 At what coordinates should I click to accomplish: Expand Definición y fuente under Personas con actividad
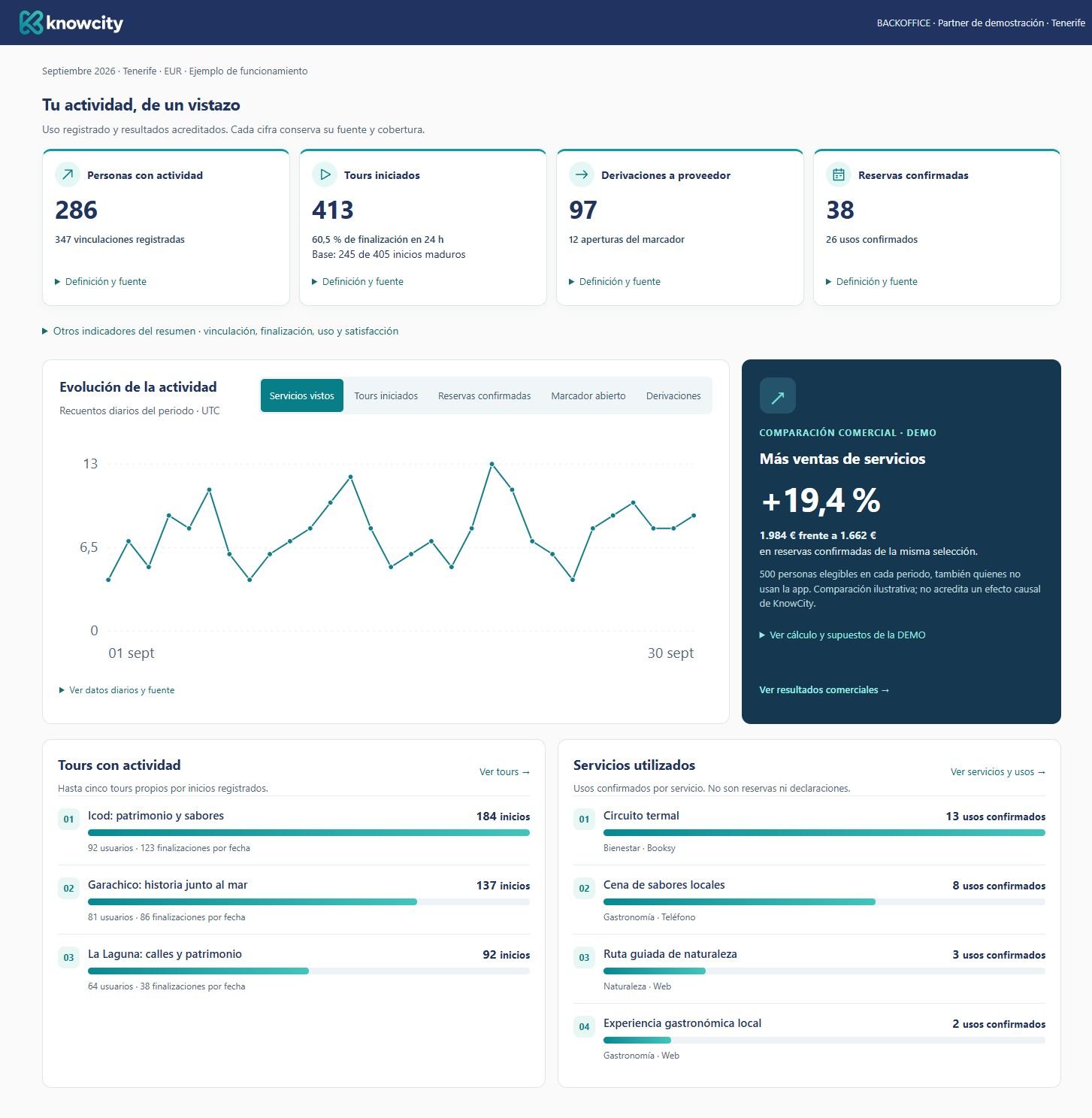pos(101,281)
